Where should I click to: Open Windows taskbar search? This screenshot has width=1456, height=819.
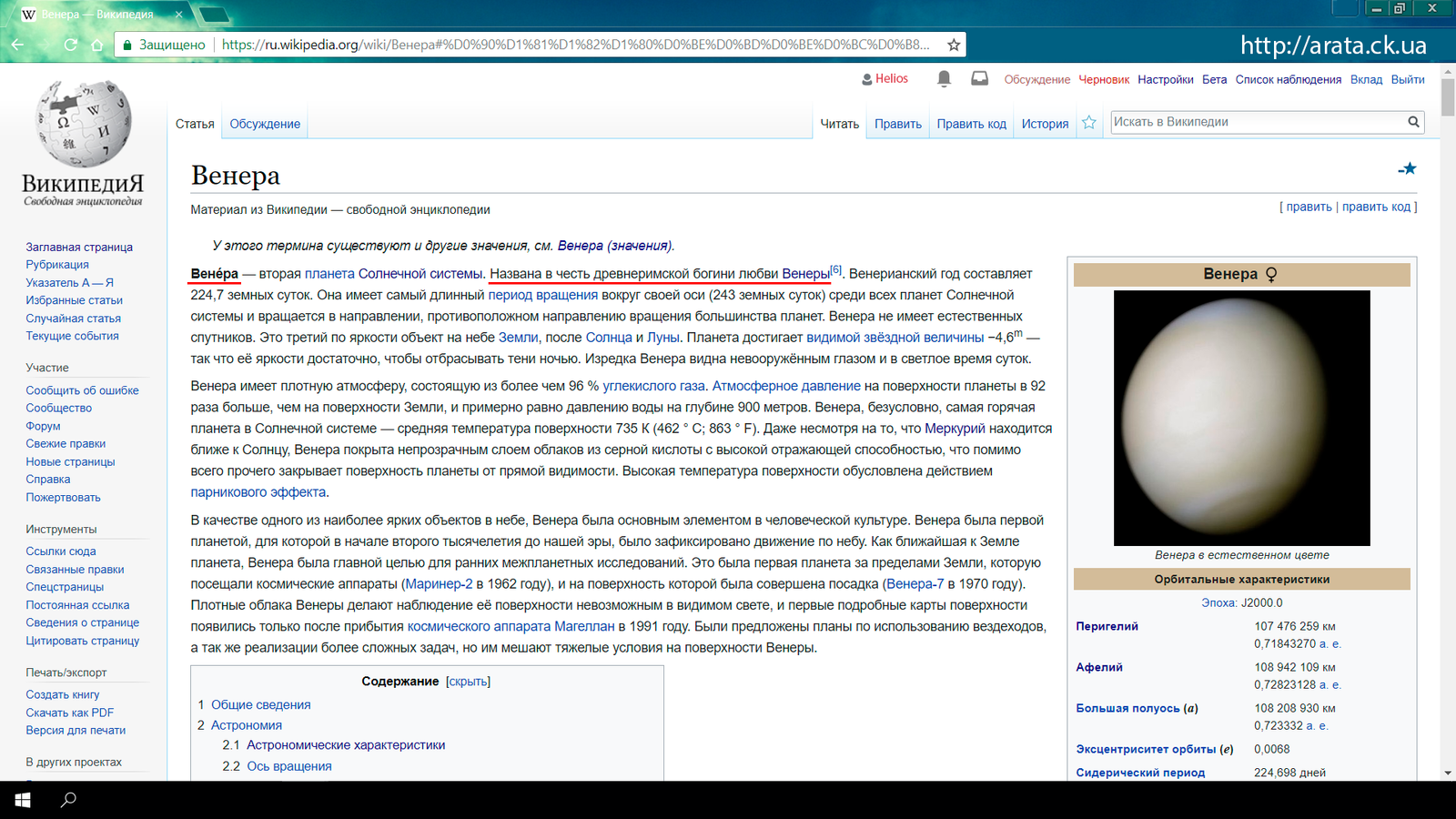pos(68,800)
